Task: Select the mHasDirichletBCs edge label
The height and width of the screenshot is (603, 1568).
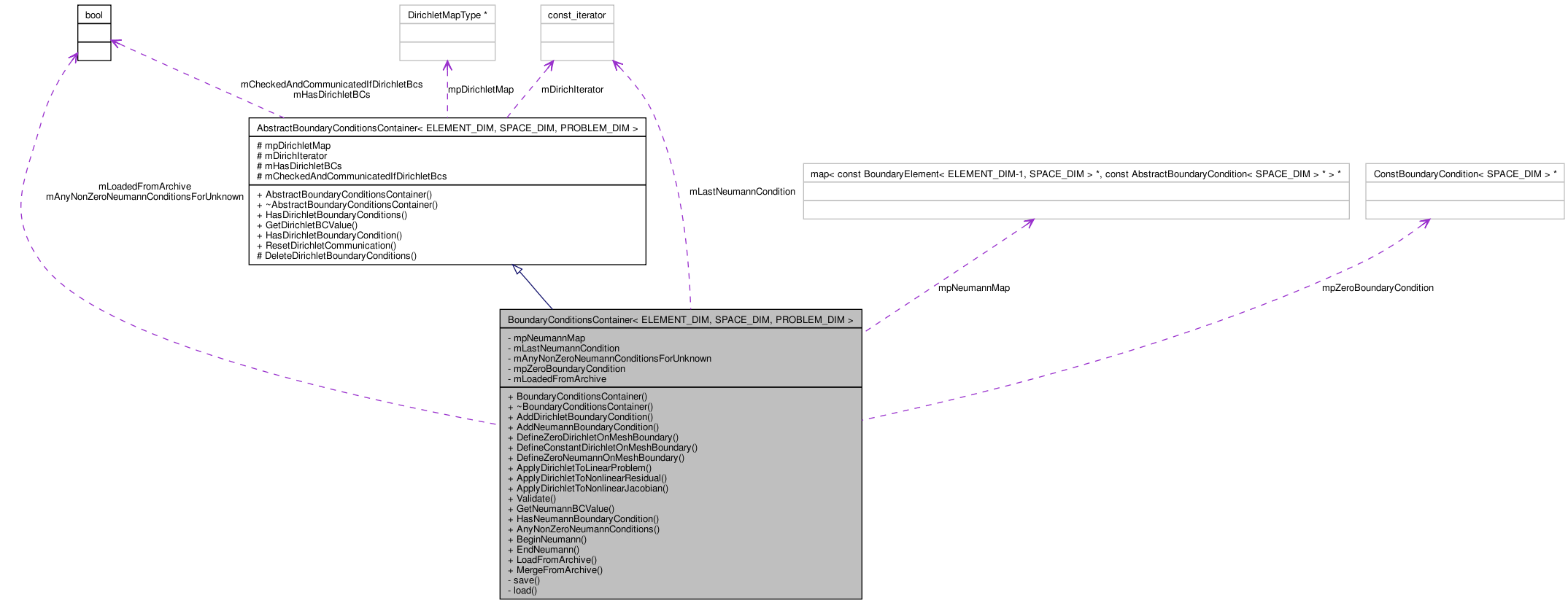Action: pos(331,95)
